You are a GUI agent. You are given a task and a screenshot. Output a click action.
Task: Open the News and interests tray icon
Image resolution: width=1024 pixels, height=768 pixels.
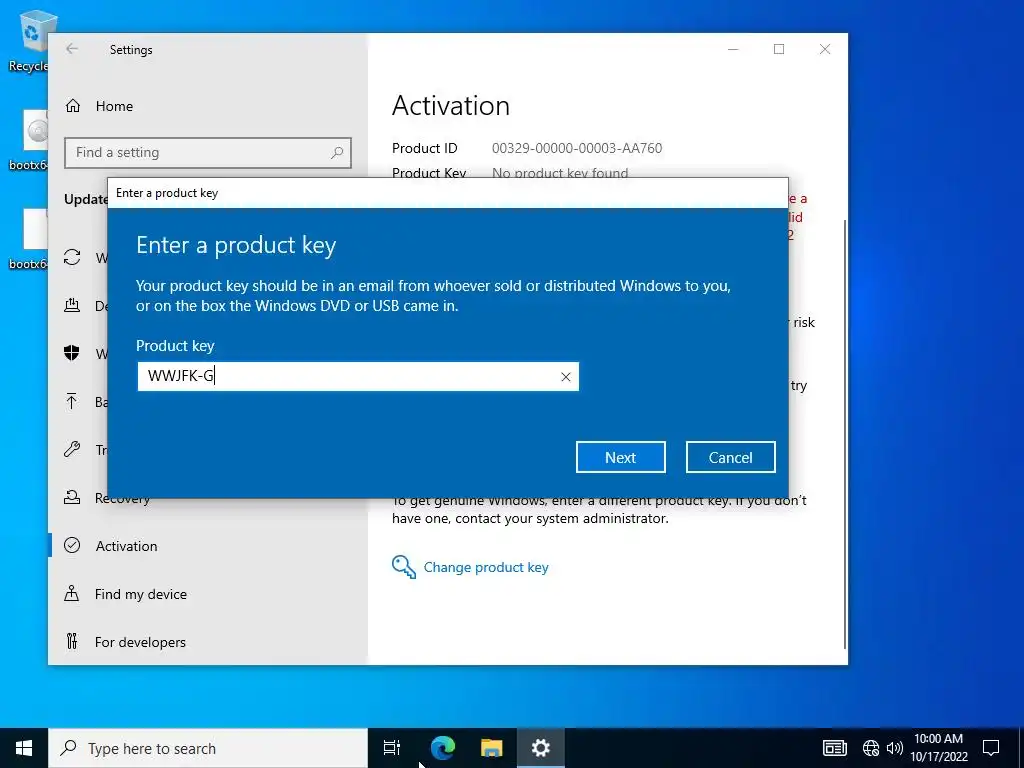(x=835, y=748)
